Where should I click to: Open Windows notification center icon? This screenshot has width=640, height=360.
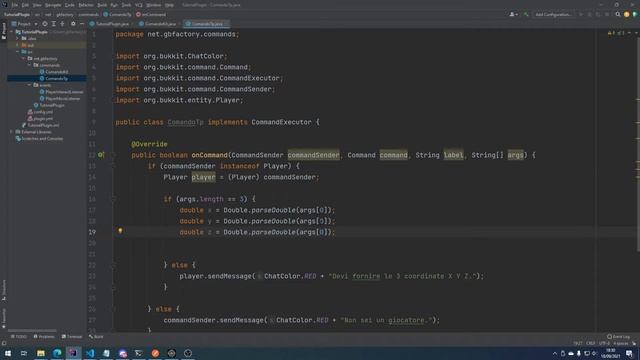point(629,353)
